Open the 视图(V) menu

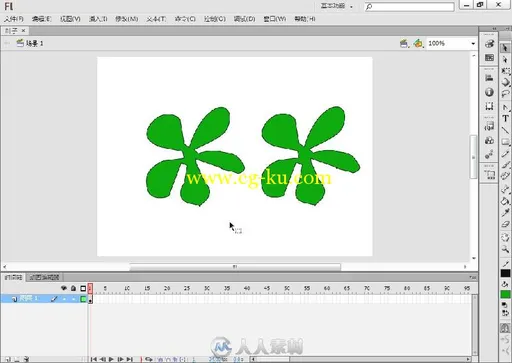tap(70, 19)
